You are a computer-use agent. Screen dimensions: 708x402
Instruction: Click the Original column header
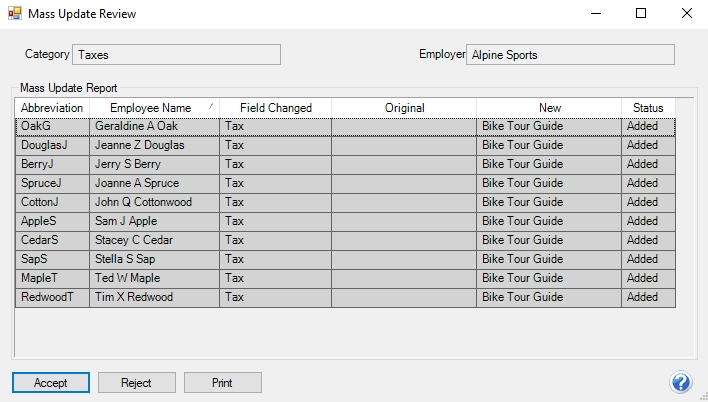pyautogui.click(x=404, y=108)
